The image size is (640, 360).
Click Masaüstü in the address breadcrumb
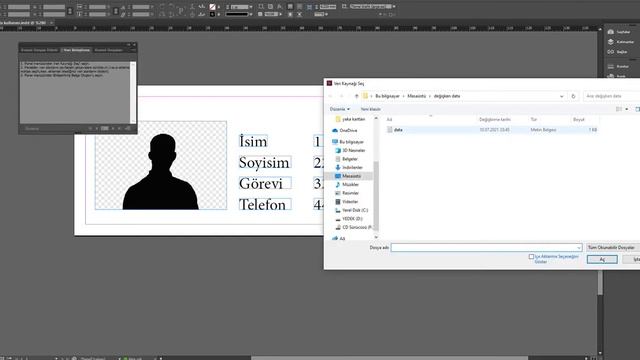416,96
